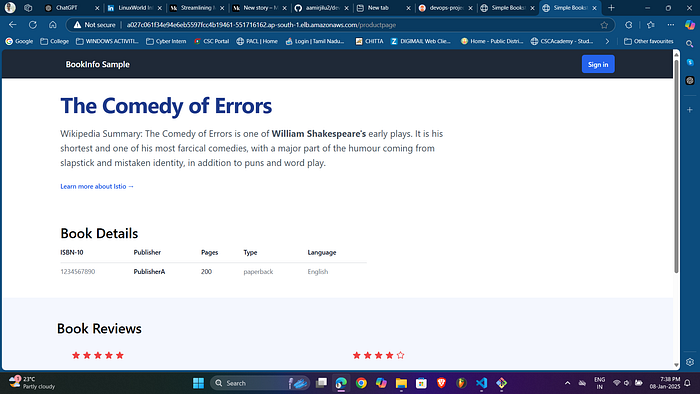Open File Explorer from the taskbar
This screenshot has height=394, width=700.
click(x=401, y=383)
